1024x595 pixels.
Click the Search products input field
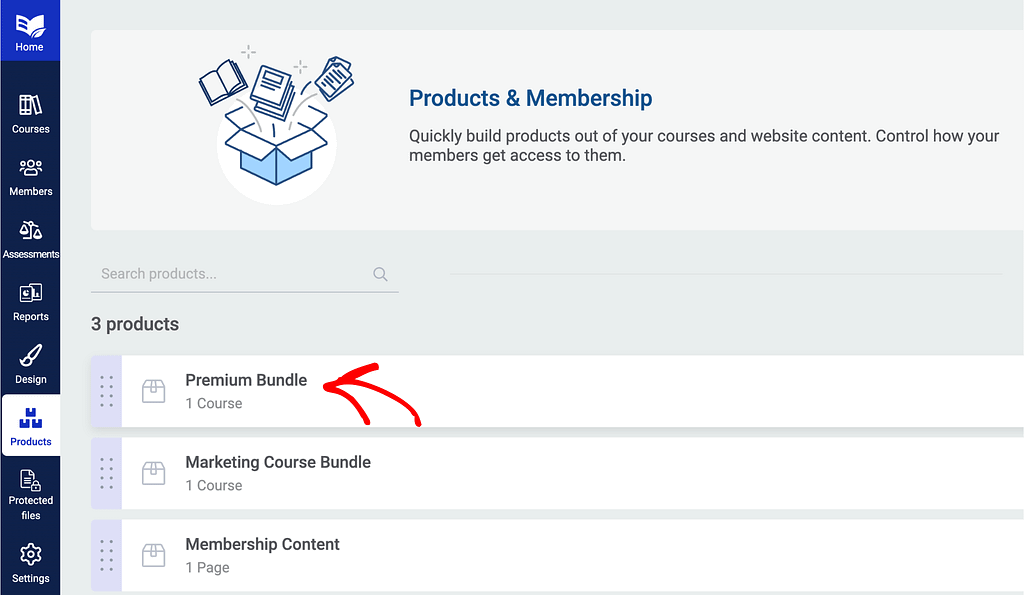tap(230, 274)
